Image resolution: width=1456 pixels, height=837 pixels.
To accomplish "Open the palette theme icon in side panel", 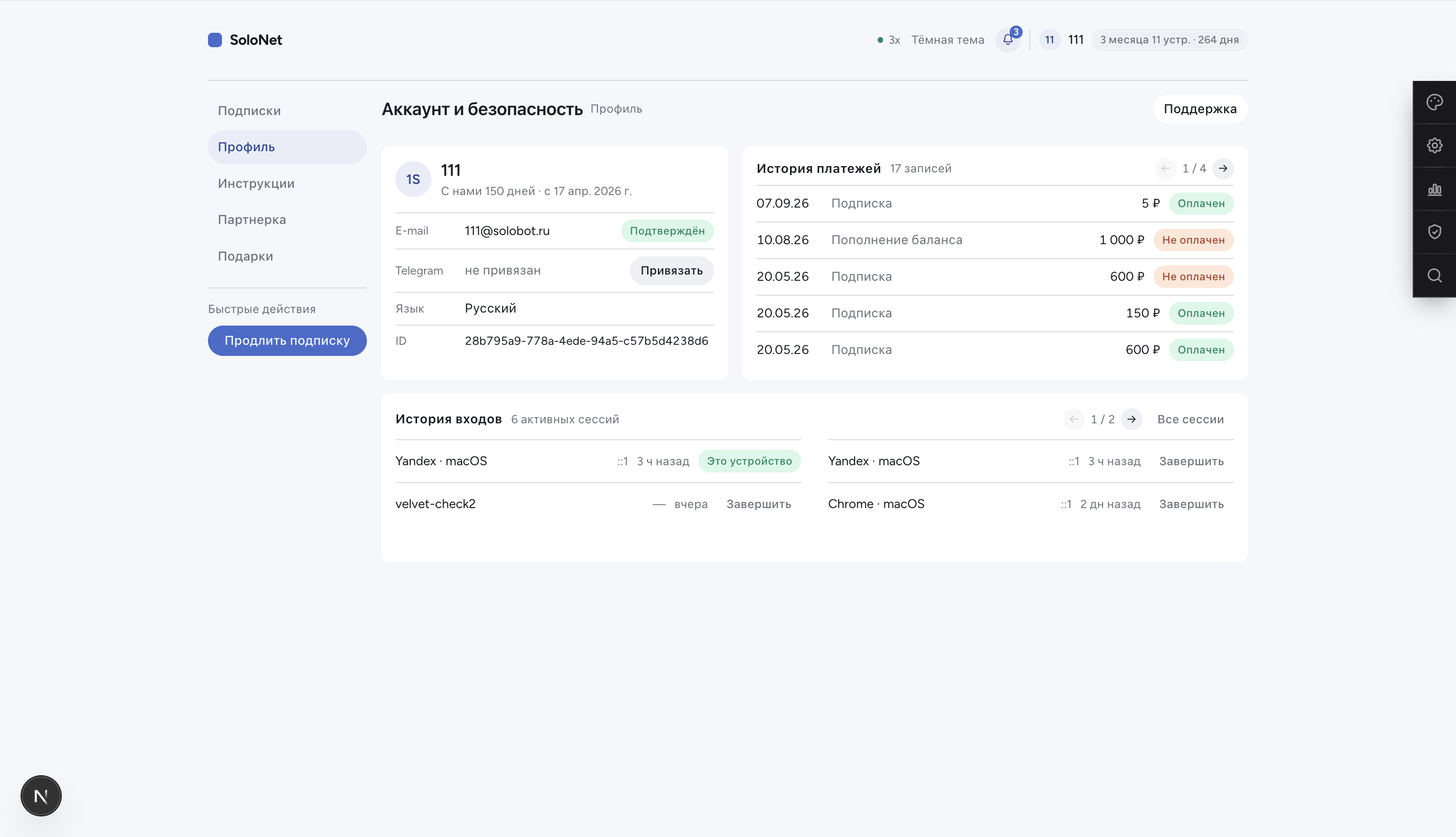I will pos(1434,102).
